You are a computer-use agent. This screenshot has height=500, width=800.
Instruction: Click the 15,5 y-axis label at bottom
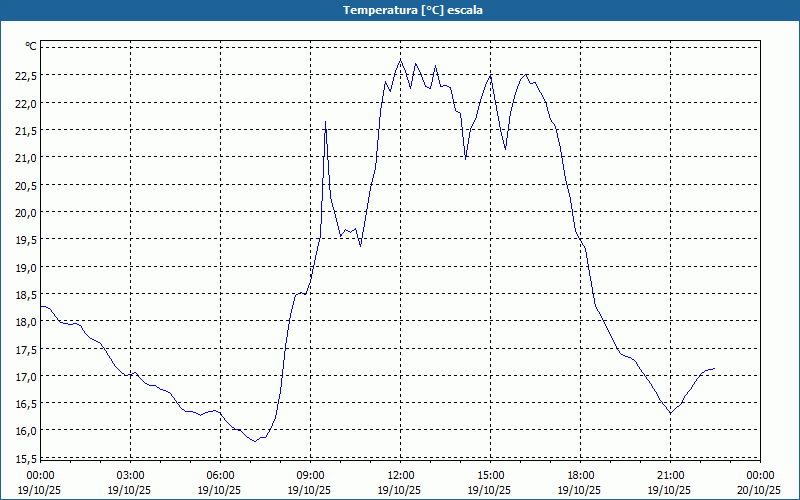(x=25, y=458)
